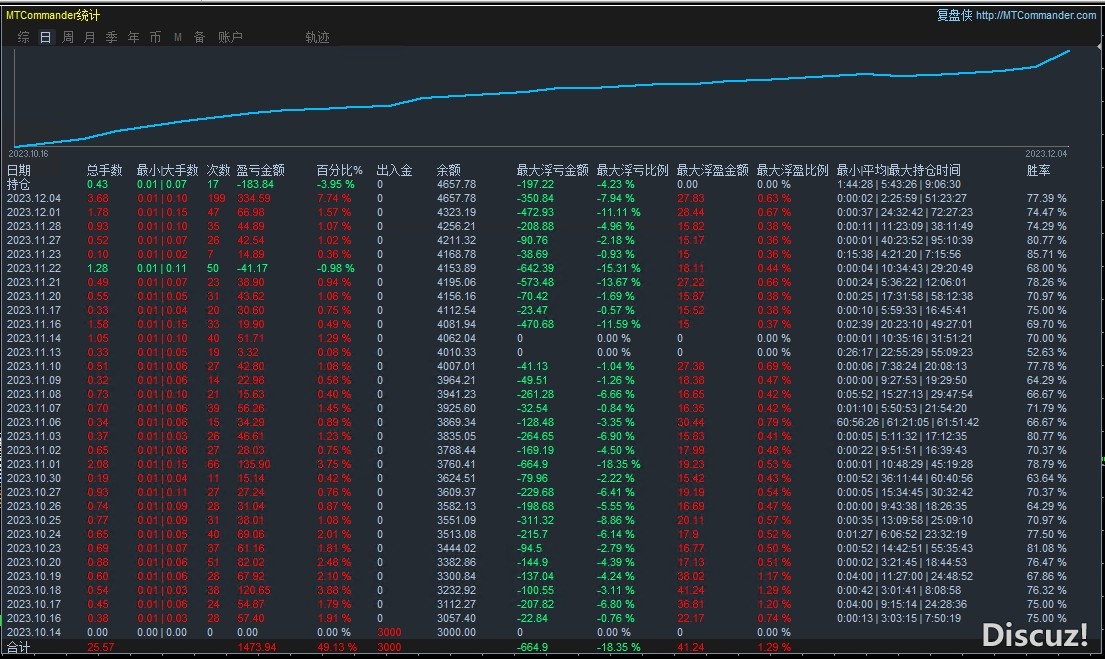This screenshot has height=659, width=1105.
Task: Click the 2023.10.16 chart start date label
Action: [x=28, y=154]
